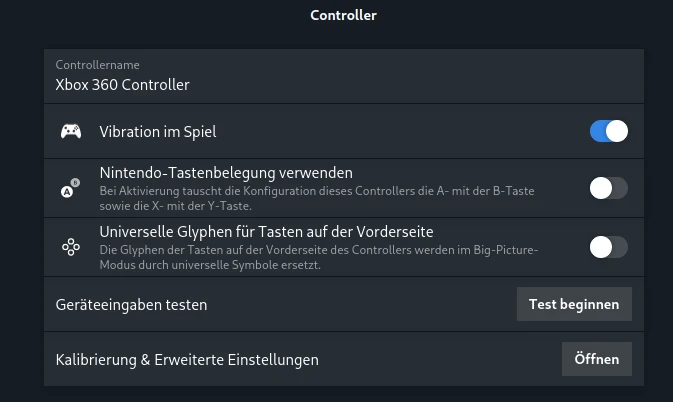Select the Vibration im Spiel label
The height and width of the screenshot is (402, 673).
[x=158, y=132]
